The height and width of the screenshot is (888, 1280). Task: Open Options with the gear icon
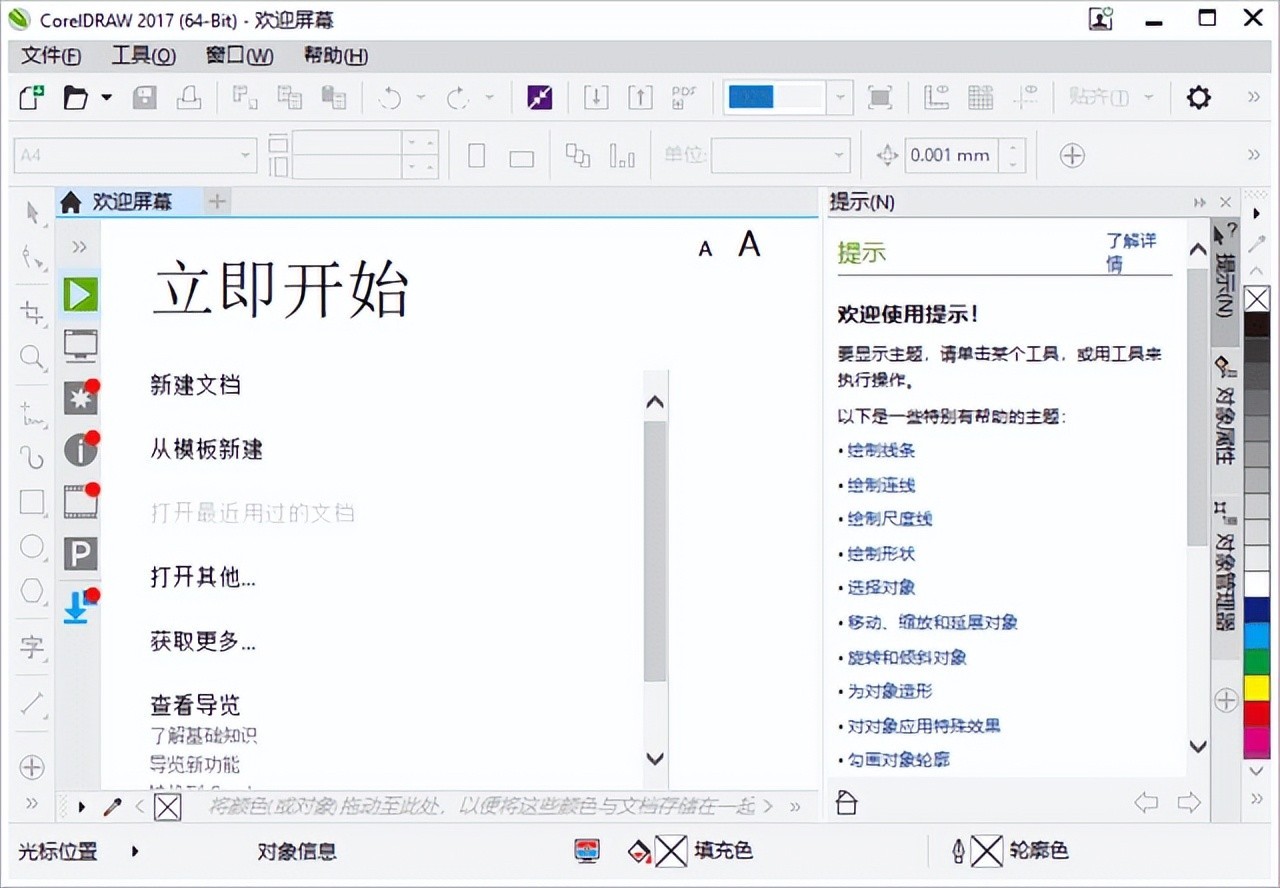click(x=1198, y=97)
